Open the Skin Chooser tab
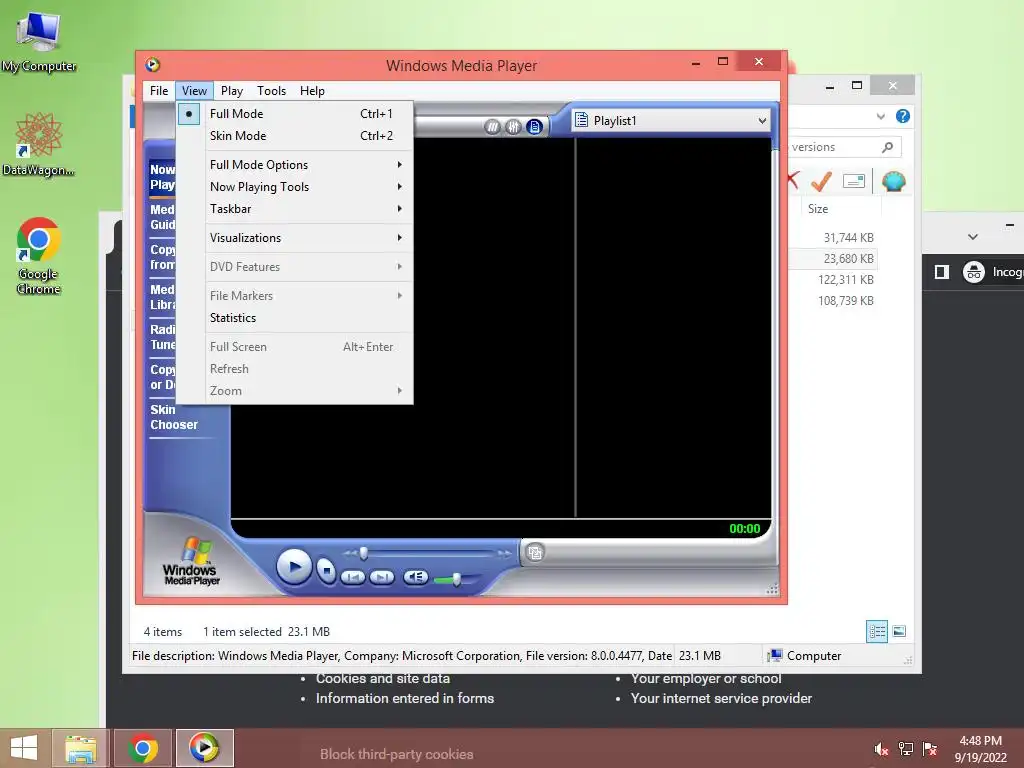Screen dimensions: 1024x768 (x=174, y=417)
